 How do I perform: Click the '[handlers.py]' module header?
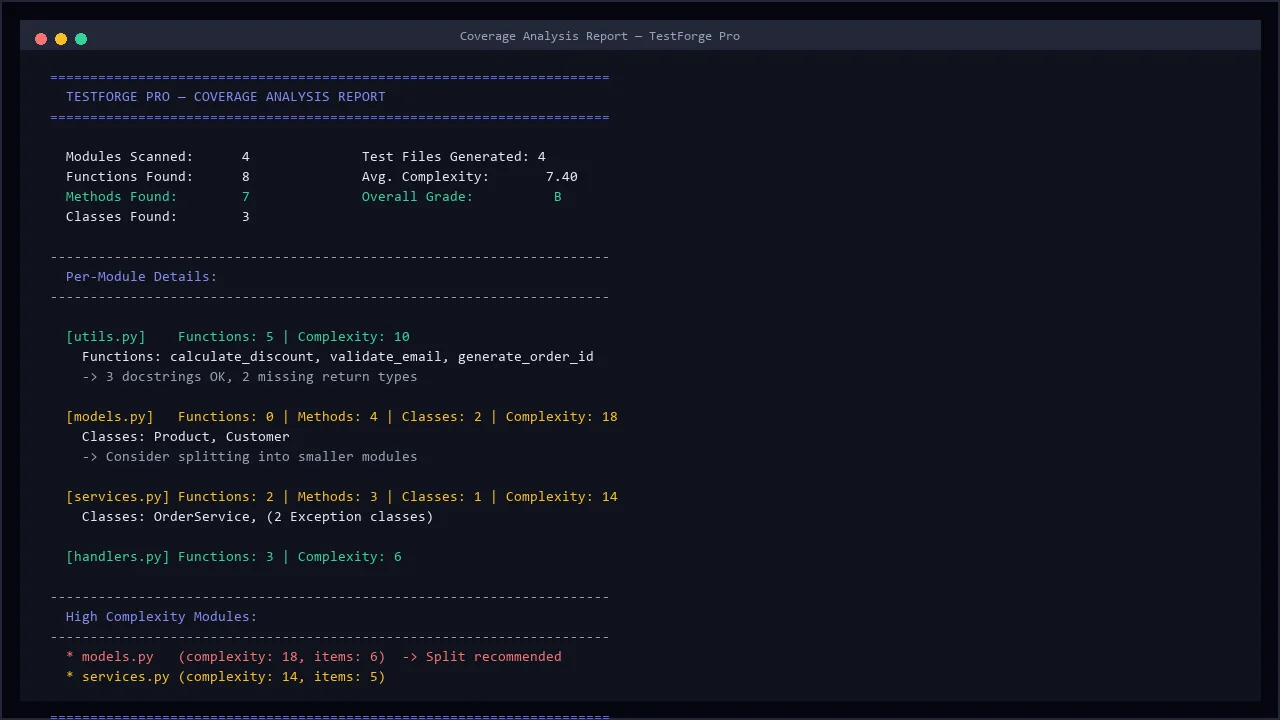(118, 557)
